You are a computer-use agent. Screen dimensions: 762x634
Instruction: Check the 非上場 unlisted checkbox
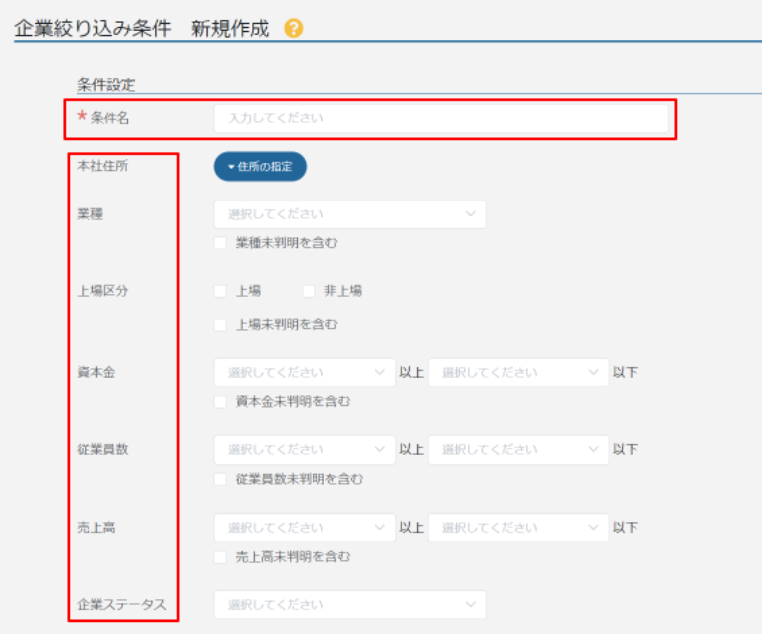[309, 291]
